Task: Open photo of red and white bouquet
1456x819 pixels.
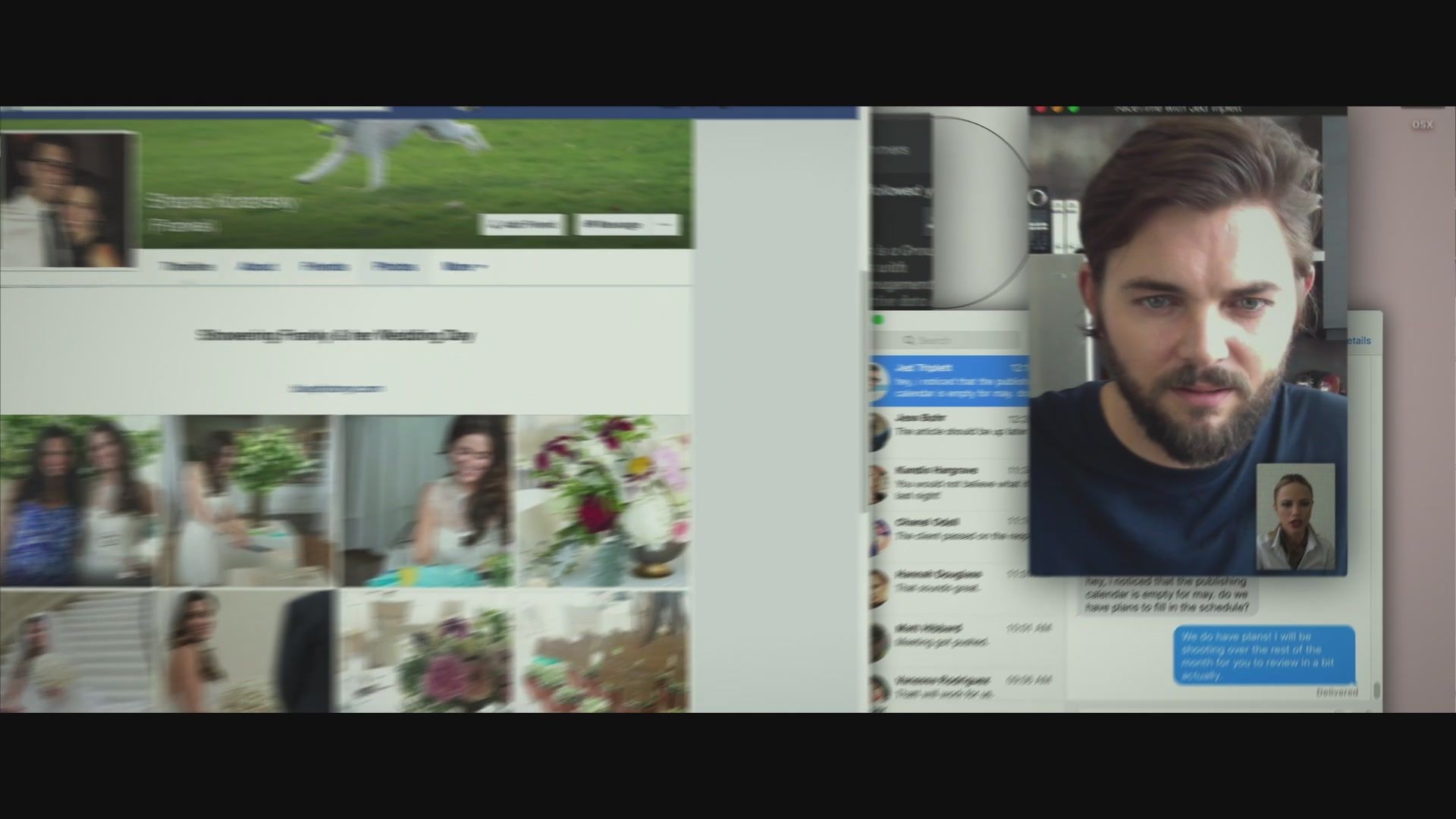Action: pos(604,500)
